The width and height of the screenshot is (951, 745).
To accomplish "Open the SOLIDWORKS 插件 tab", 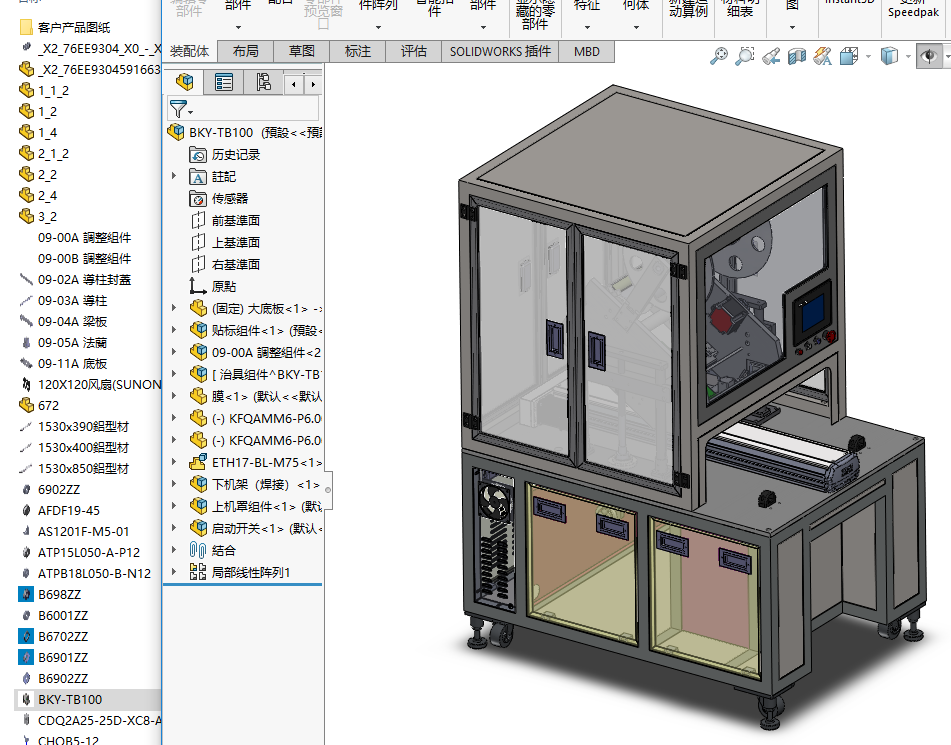I will pos(499,51).
